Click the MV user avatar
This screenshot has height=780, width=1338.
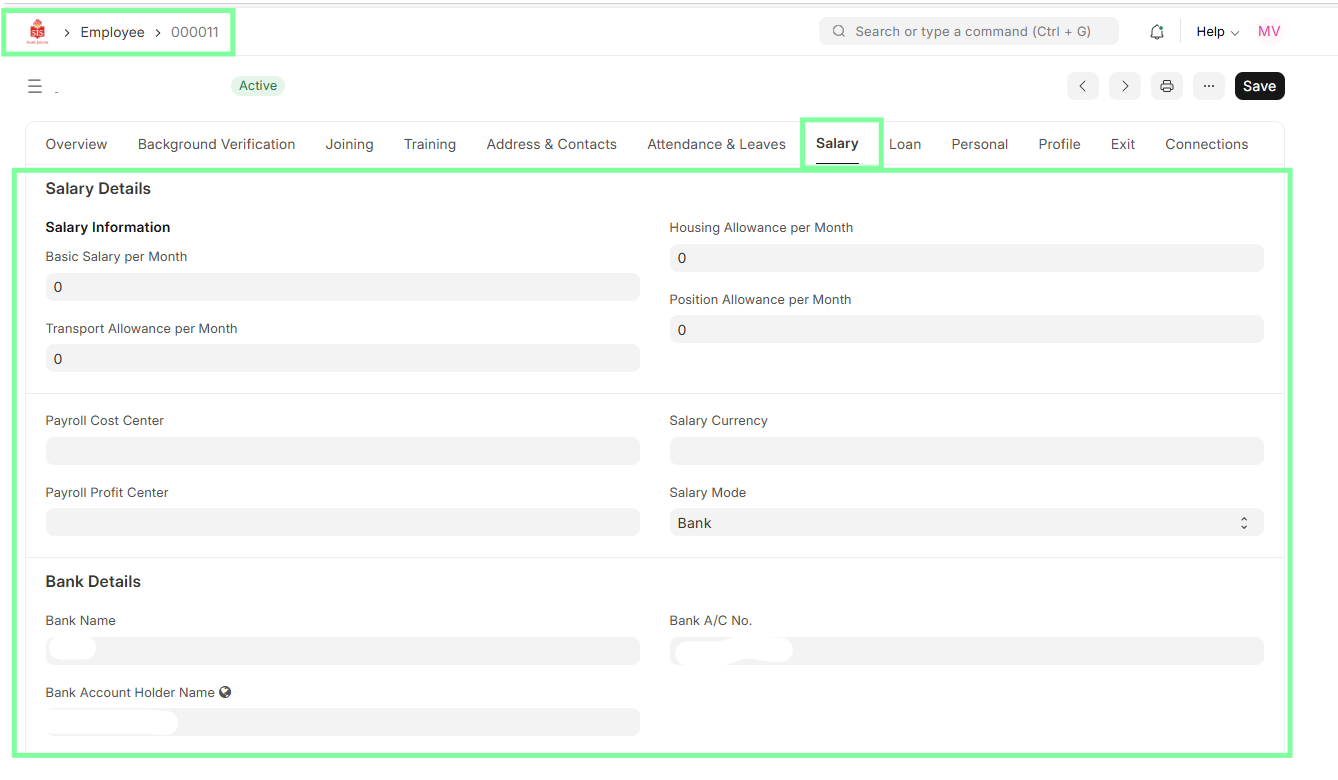1268,32
